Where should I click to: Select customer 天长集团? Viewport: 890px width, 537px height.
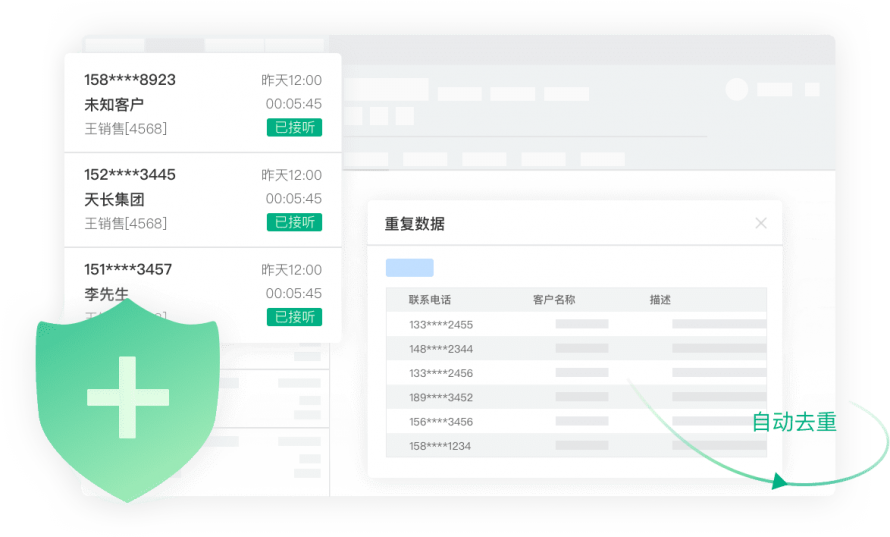coord(114,200)
